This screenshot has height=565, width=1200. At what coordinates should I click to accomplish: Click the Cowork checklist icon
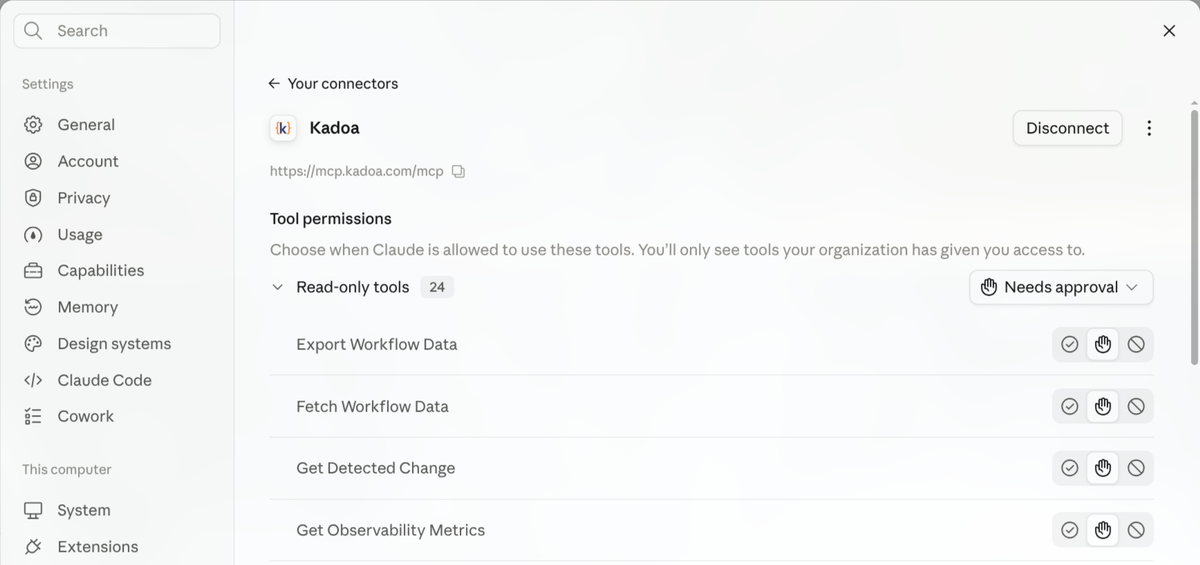point(33,416)
